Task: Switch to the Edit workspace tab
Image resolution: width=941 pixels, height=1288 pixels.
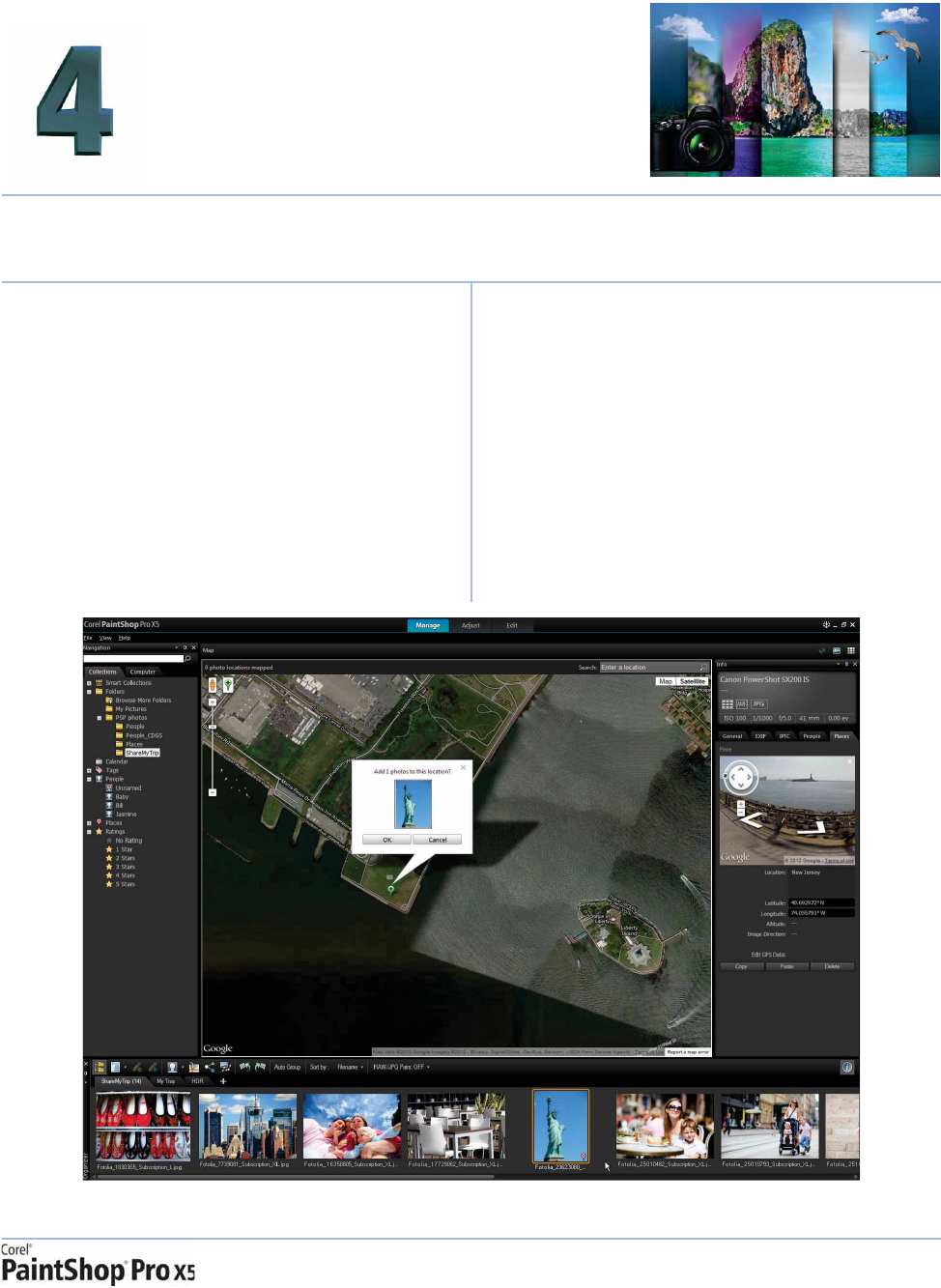Action: (x=512, y=625)
